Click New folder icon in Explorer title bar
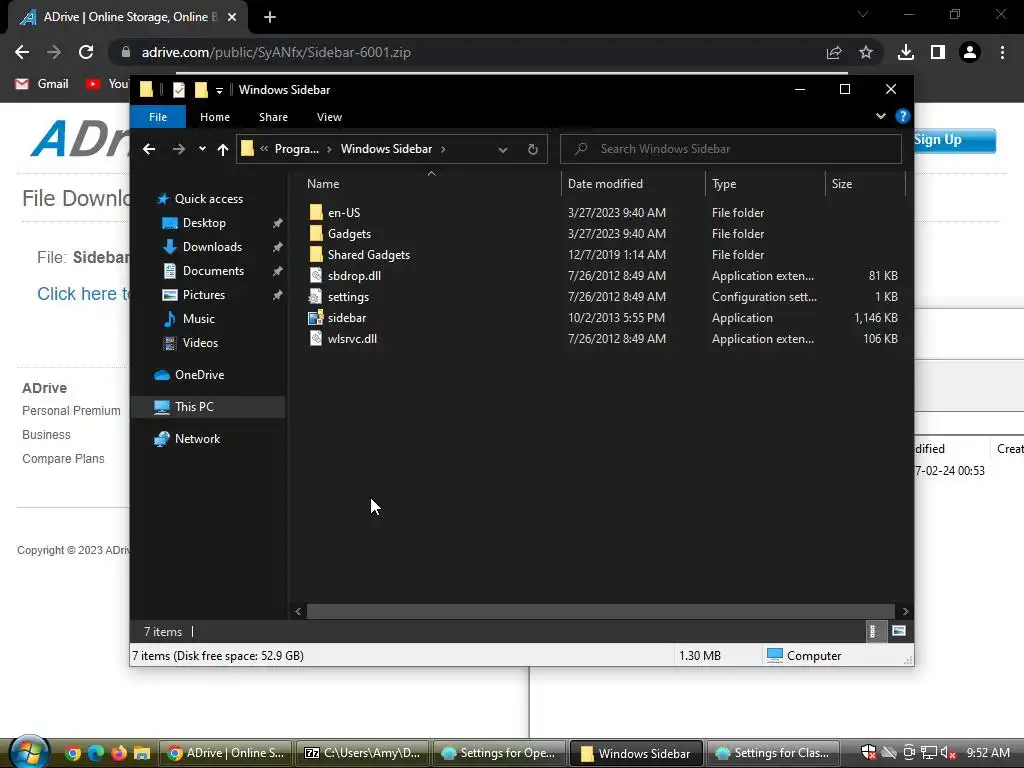The height and width of the screenshot is (768, 1024). 201,89
